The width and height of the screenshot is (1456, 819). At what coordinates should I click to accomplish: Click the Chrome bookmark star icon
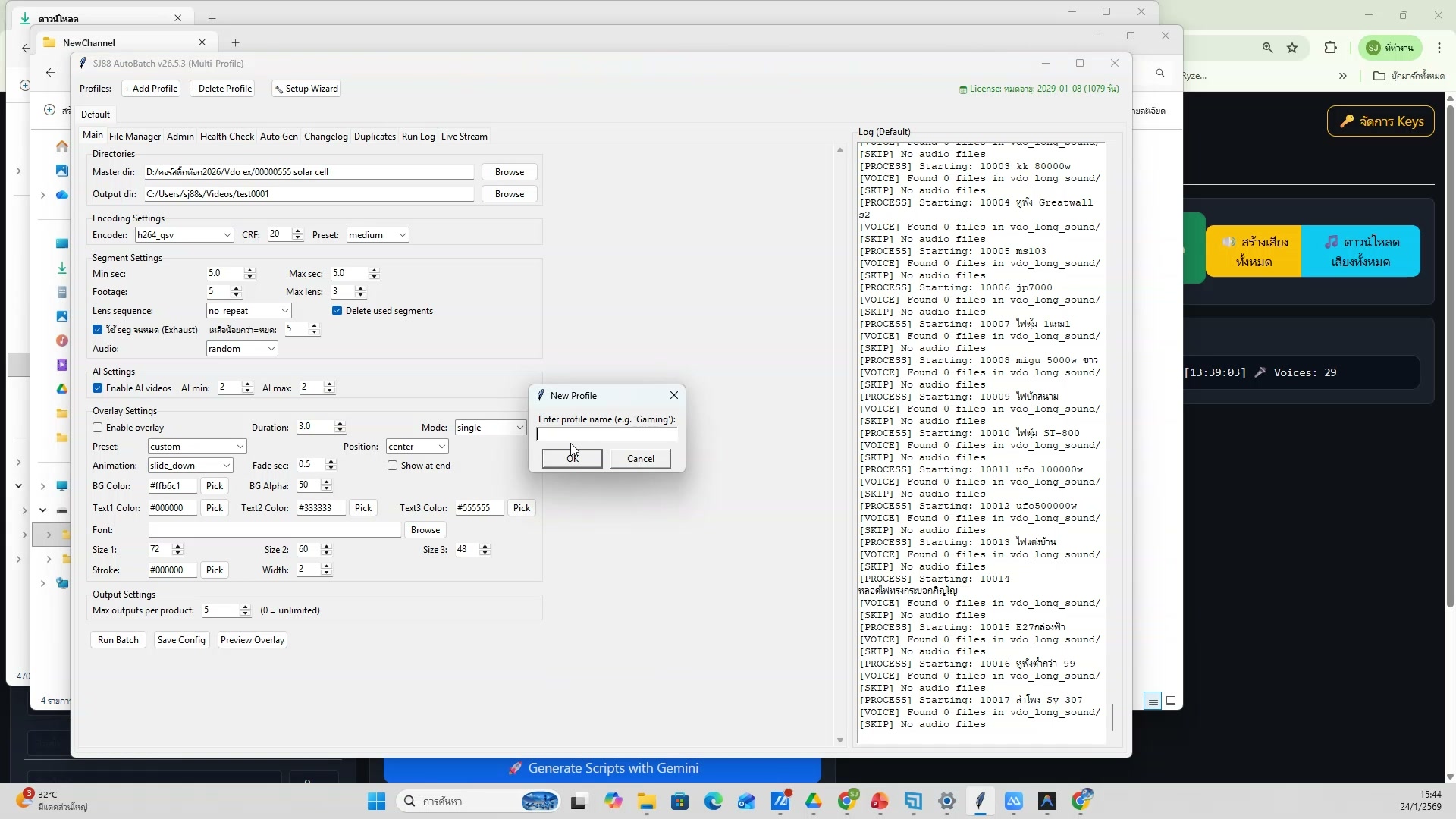1292,48
